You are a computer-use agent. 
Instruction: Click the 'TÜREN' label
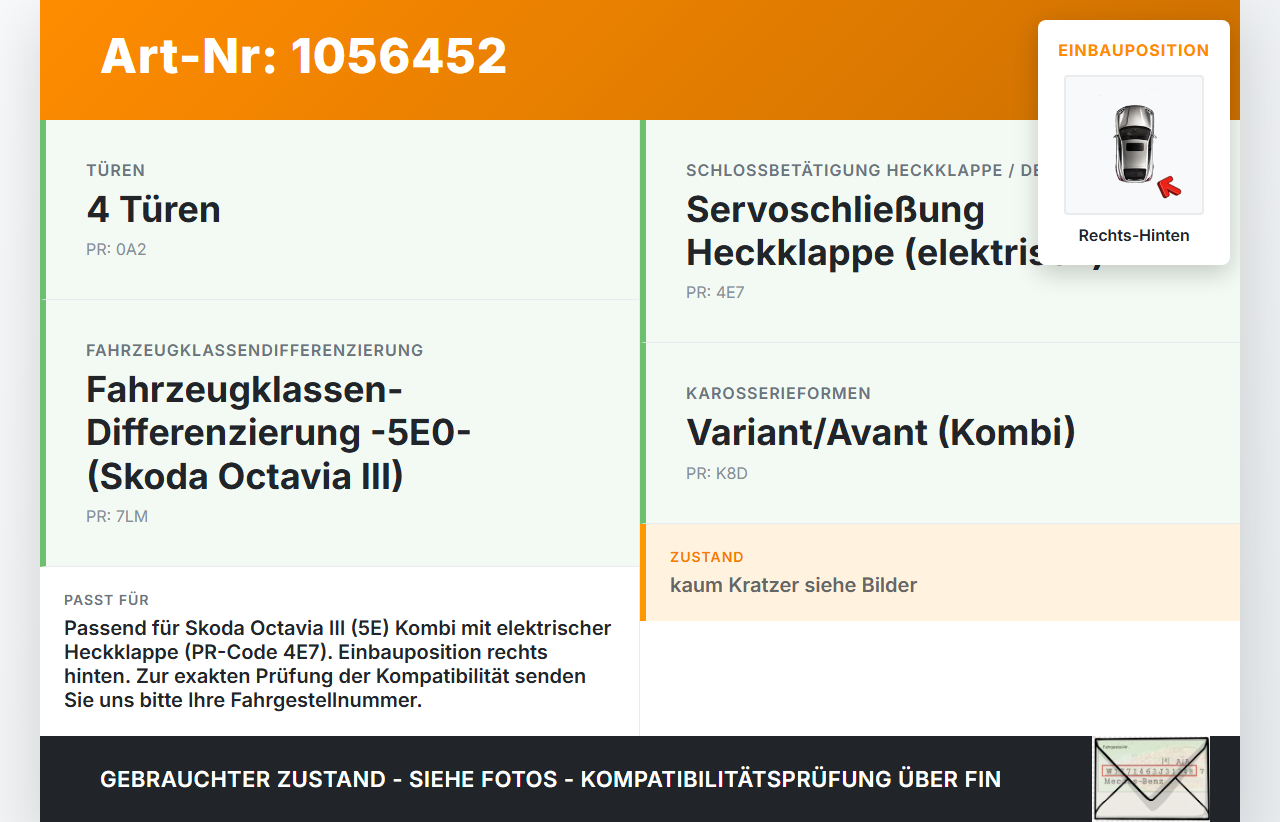116,170
